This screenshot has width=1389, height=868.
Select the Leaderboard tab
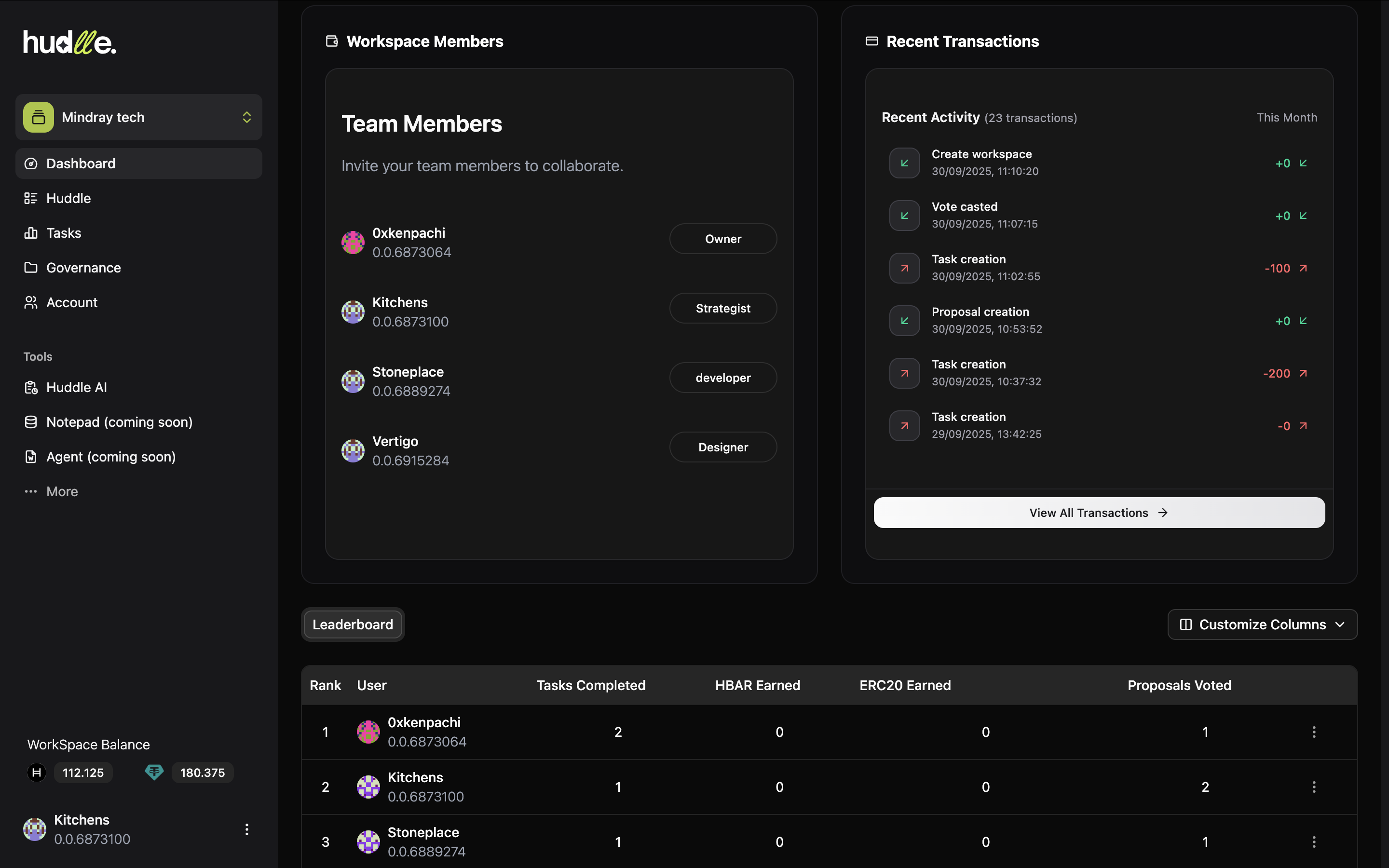tap(353, 624)
